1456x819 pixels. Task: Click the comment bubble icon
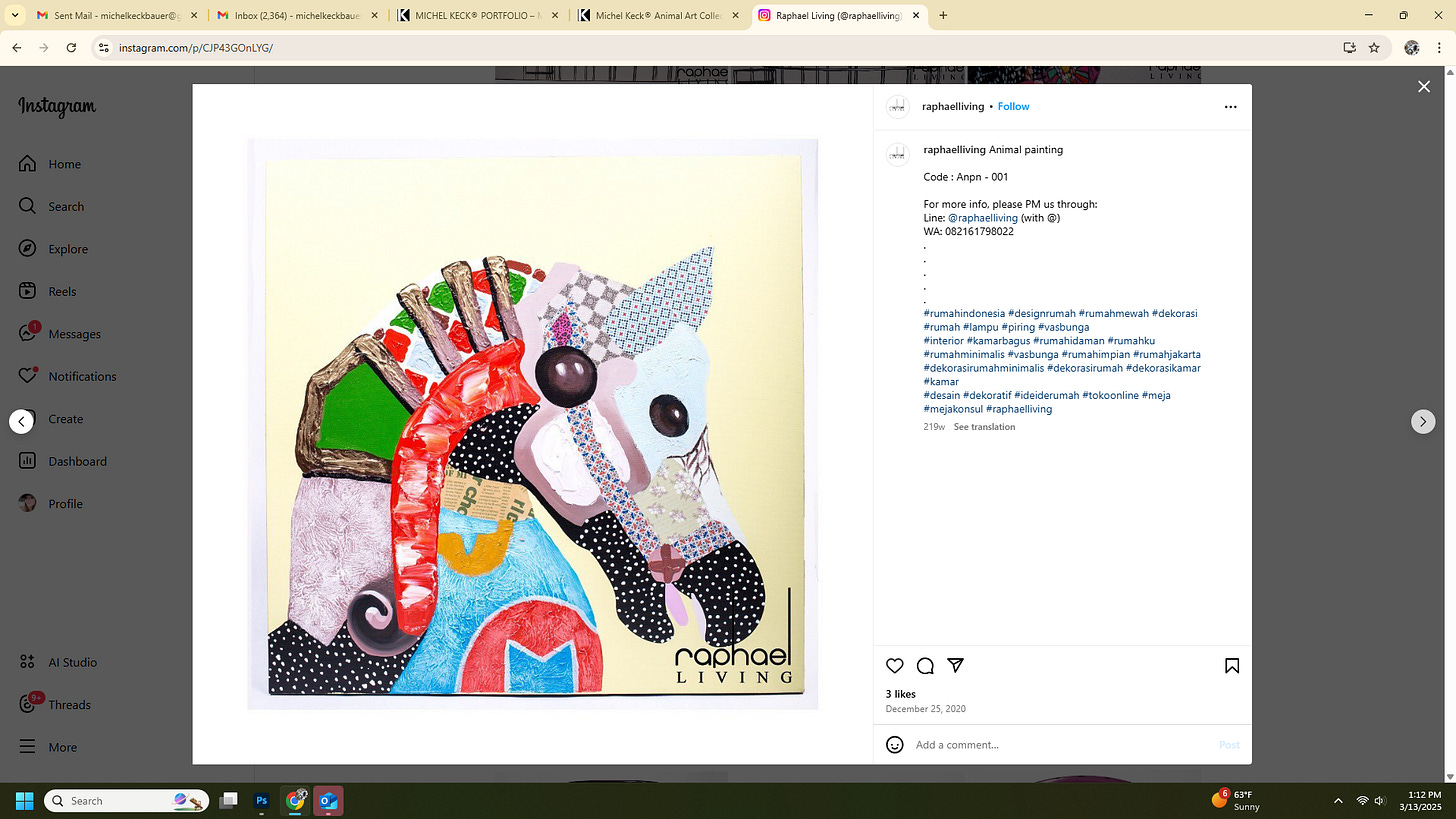[925, 666]
